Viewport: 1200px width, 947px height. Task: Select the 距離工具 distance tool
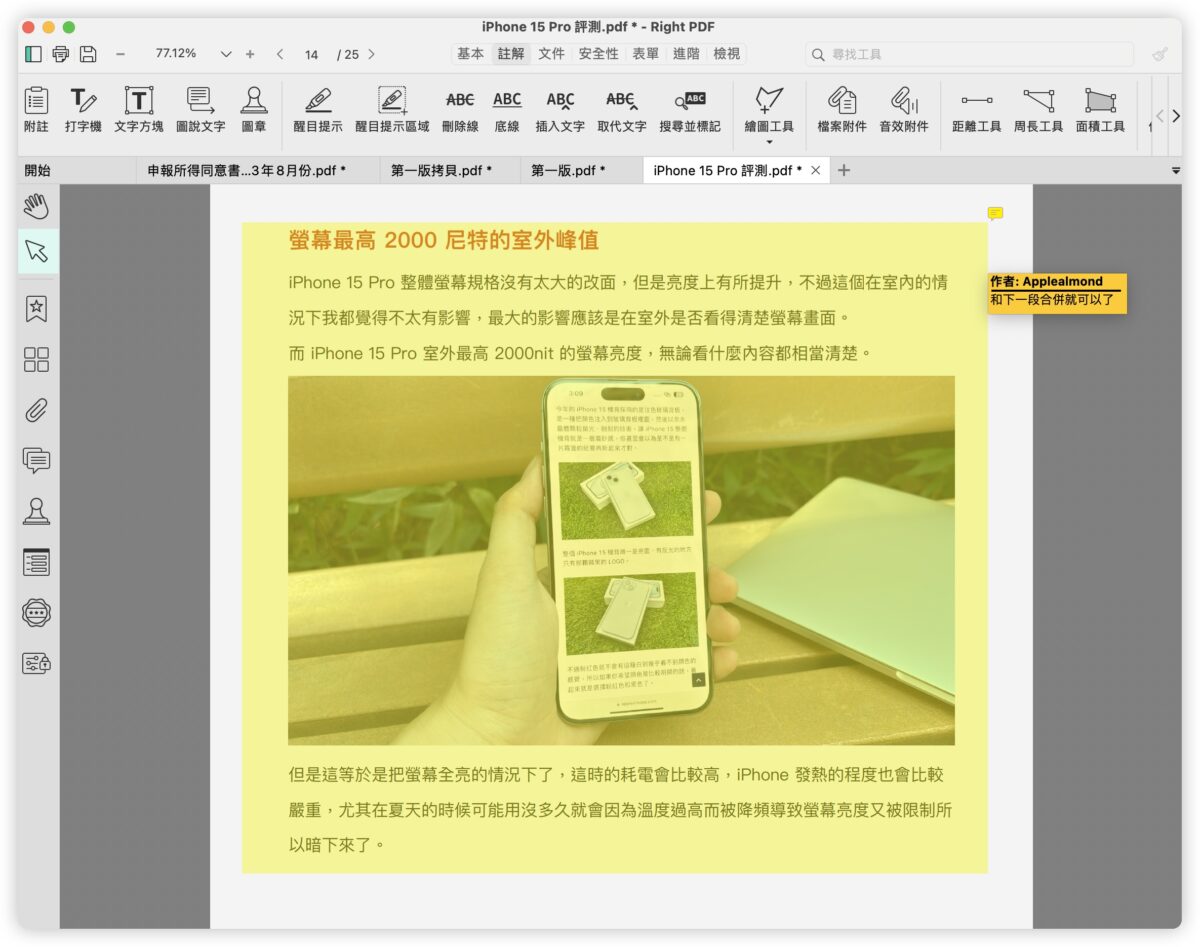coord(977,109)
